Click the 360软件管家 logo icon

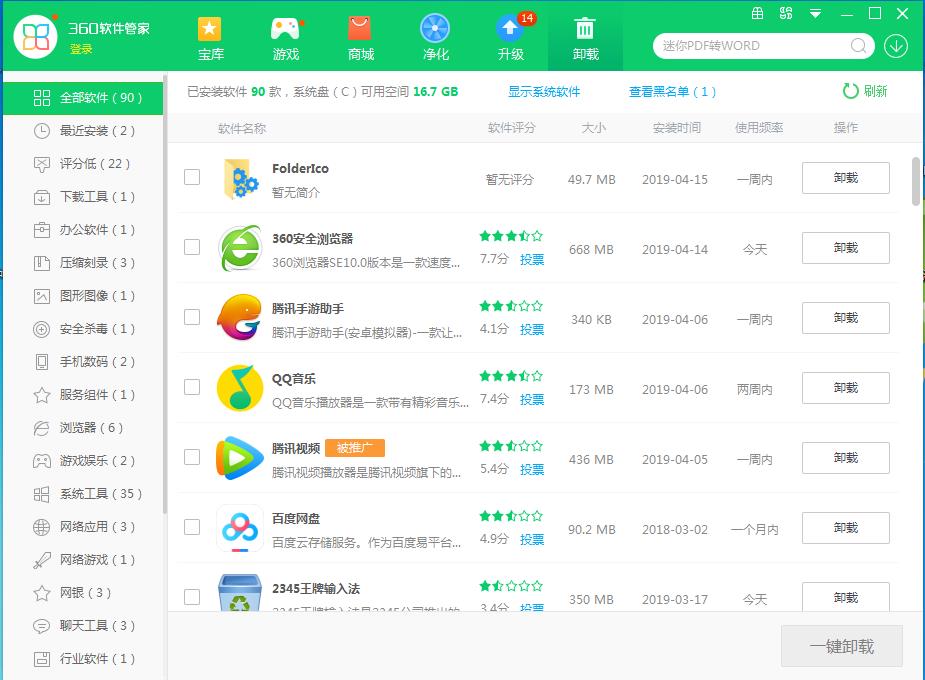point(35,37)
